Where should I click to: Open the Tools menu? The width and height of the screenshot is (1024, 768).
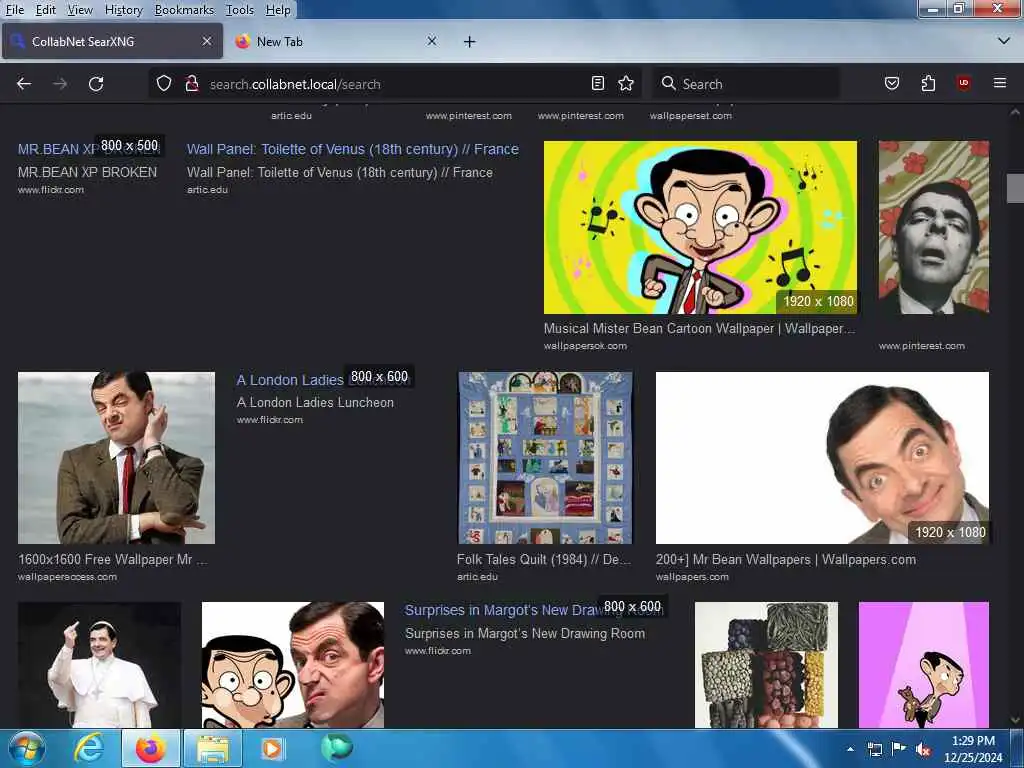(240, 10)
